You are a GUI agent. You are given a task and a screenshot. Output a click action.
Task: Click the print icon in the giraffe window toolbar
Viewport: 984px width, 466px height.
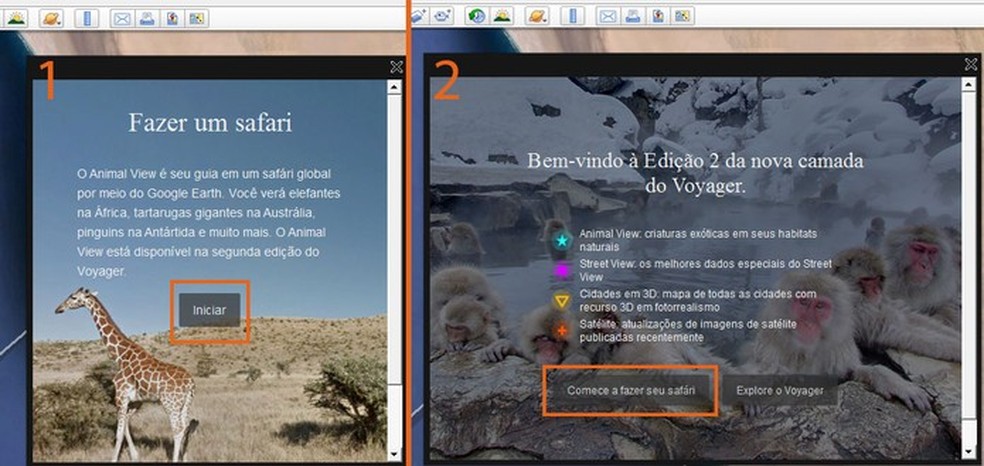tap(147, 18)
